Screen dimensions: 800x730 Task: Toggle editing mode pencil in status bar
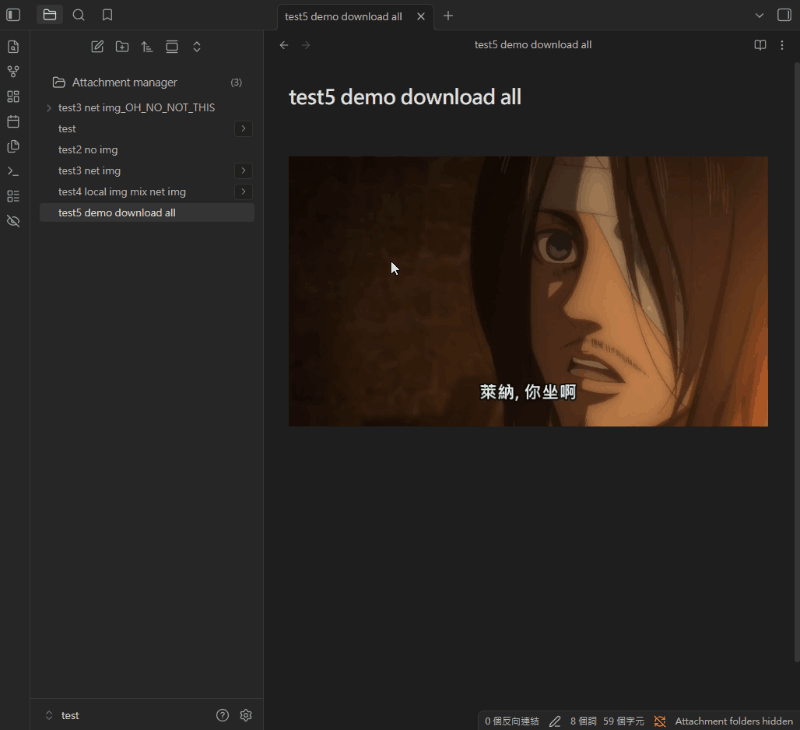[555, 721]
